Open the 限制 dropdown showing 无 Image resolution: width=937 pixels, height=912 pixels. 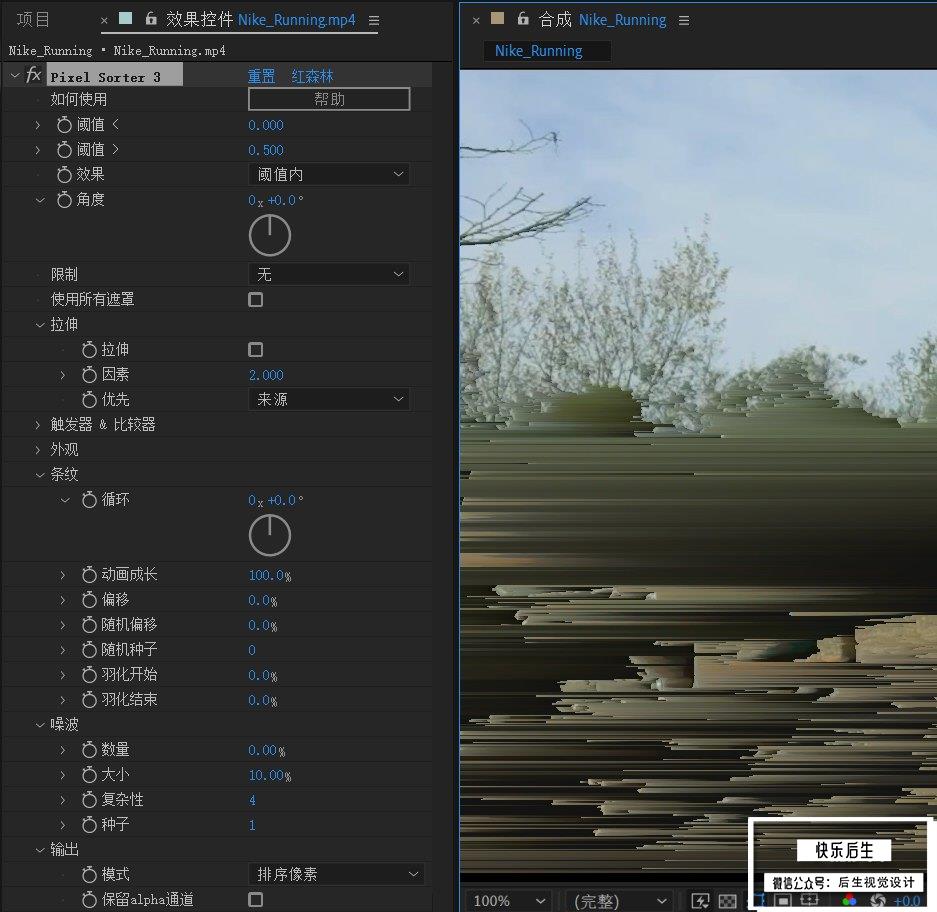point(329,274)
